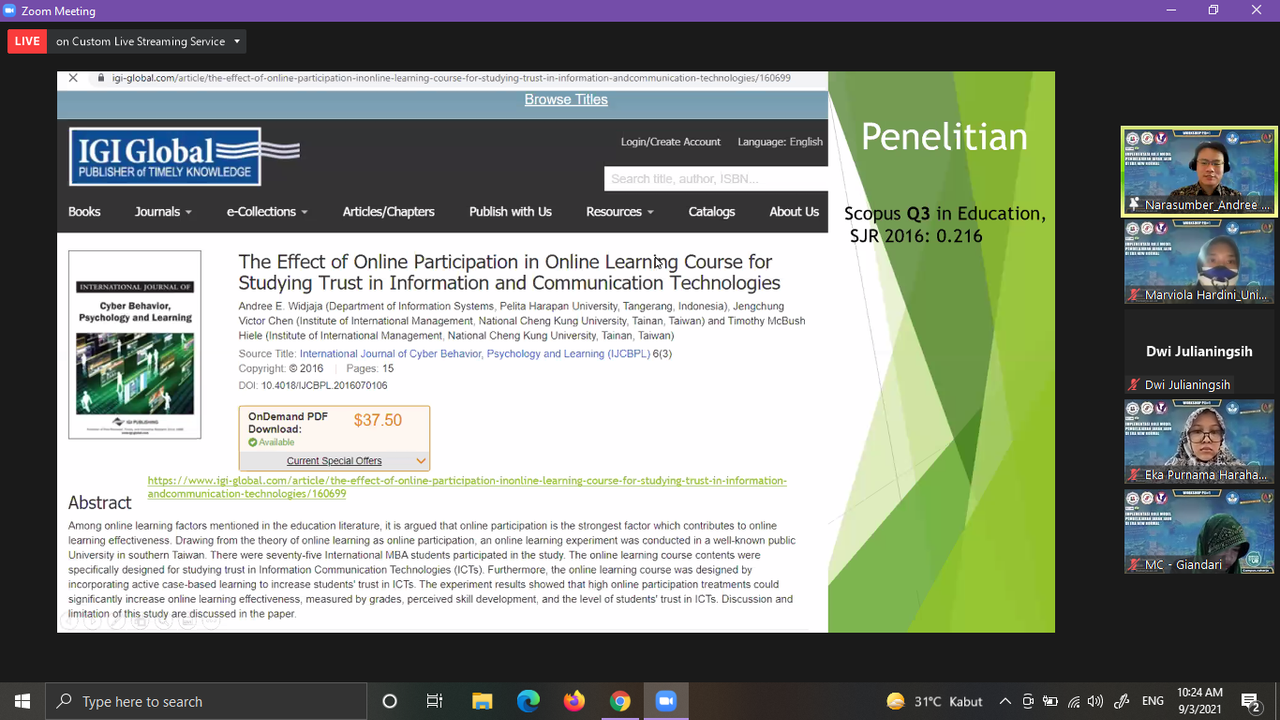Click the Meet Now tray icon
The image size is (1280, 720).
point(1028,701)
